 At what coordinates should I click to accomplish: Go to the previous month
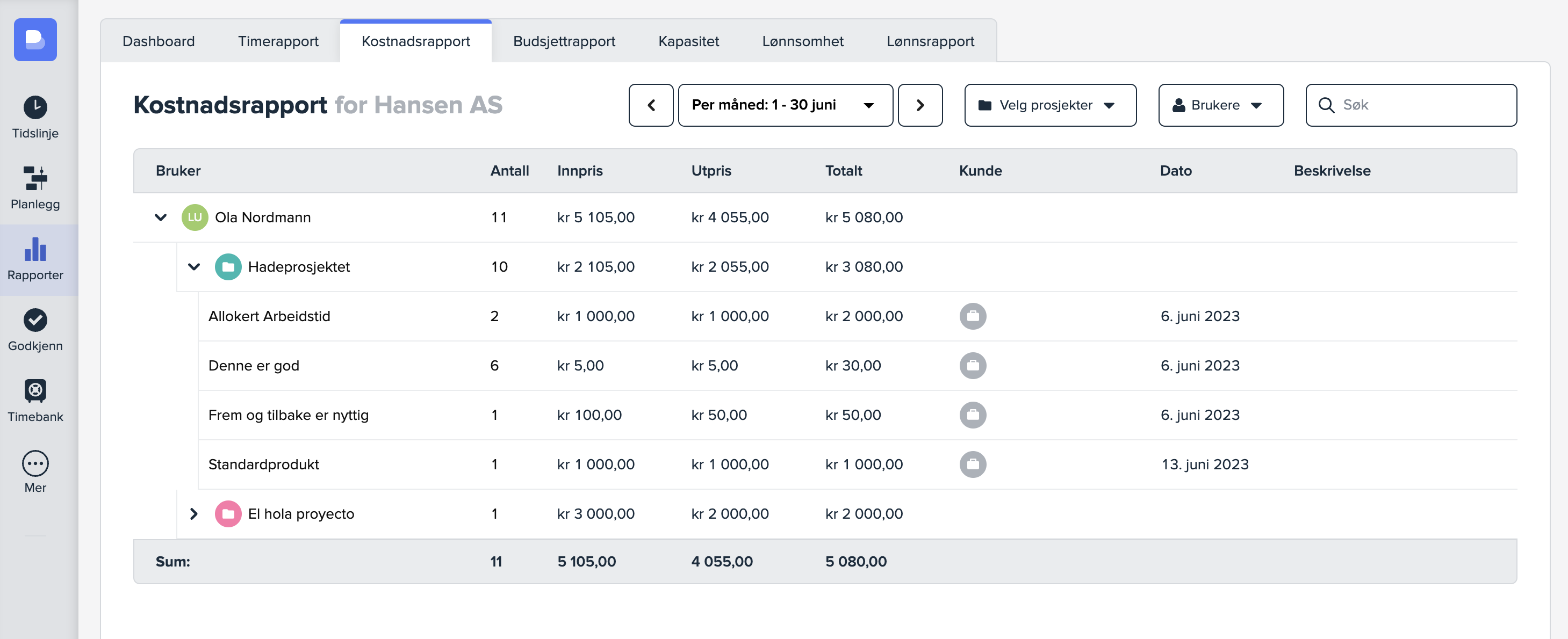click(x=651, y=105)
